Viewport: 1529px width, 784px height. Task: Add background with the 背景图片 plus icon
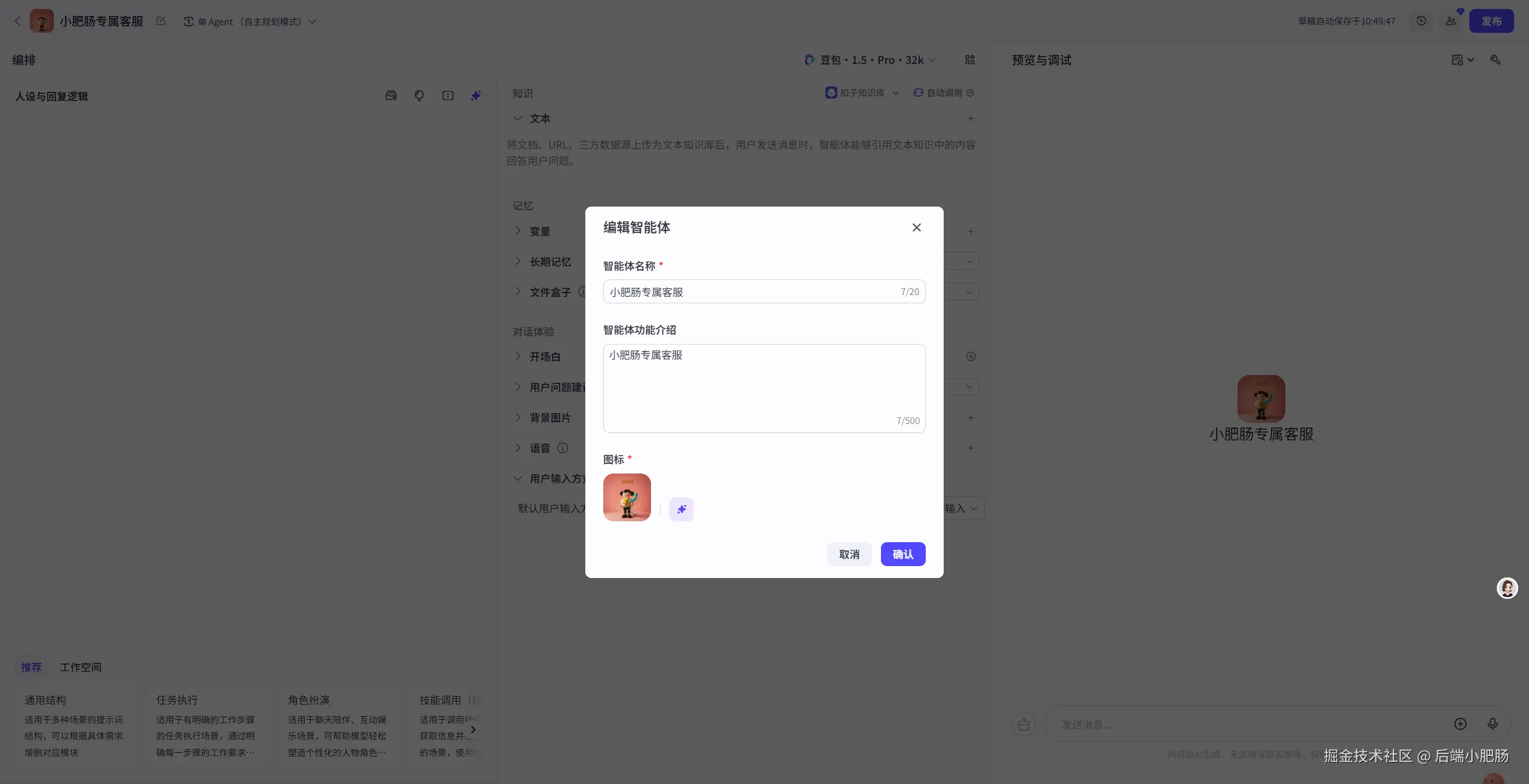click(x=970, y=417)
